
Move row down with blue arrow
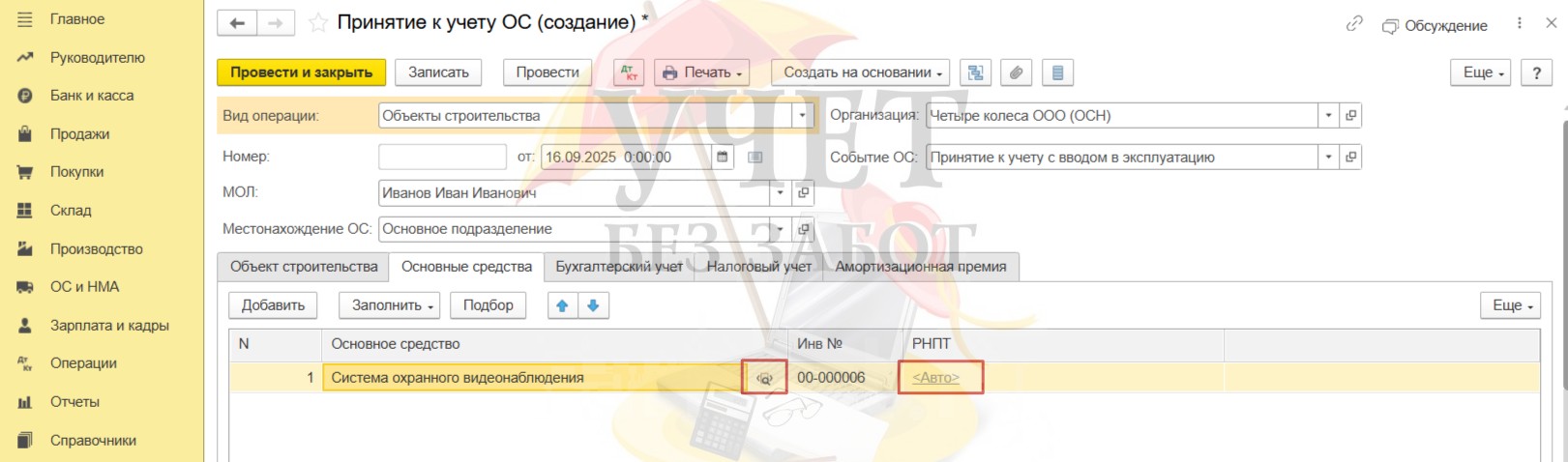tap(593, 305)
